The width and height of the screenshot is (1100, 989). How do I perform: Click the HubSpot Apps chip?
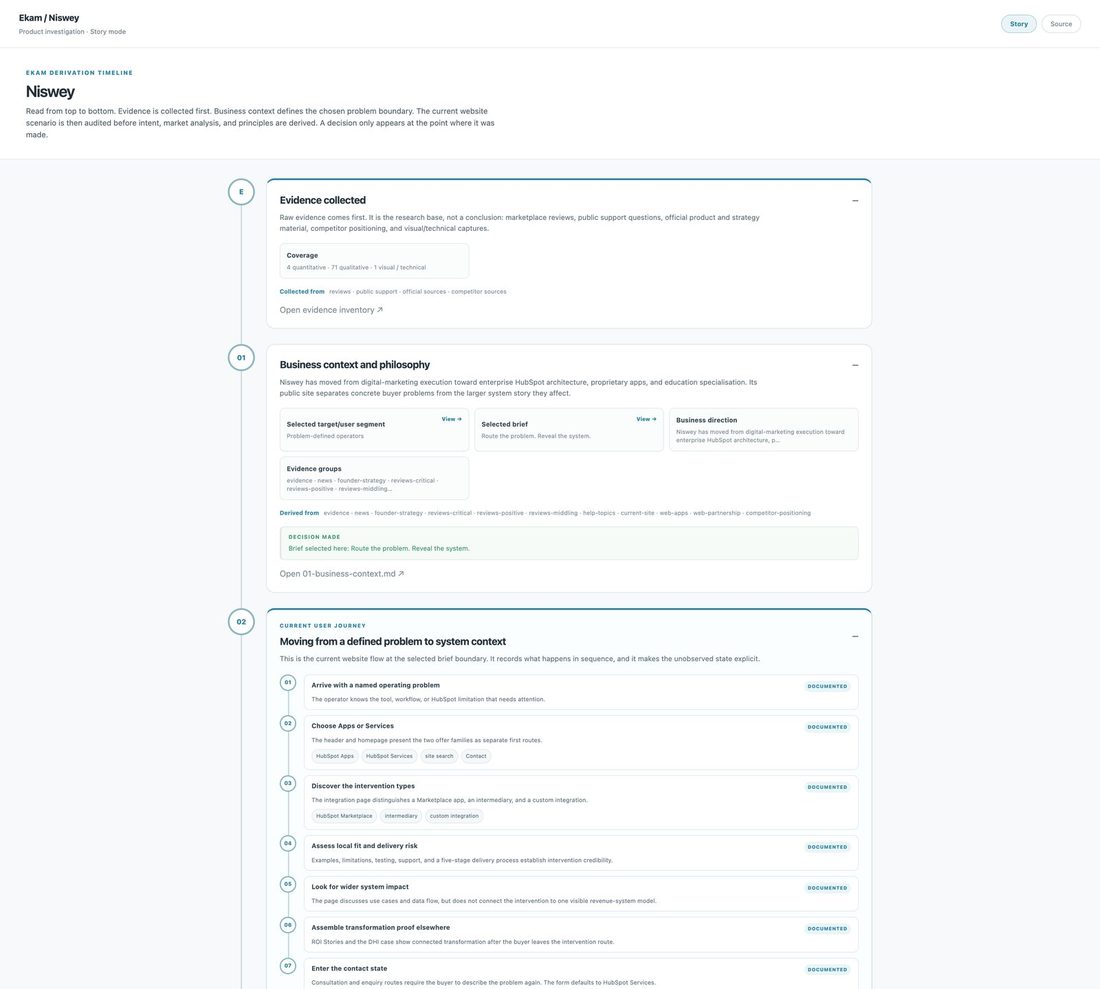(335, 756)
